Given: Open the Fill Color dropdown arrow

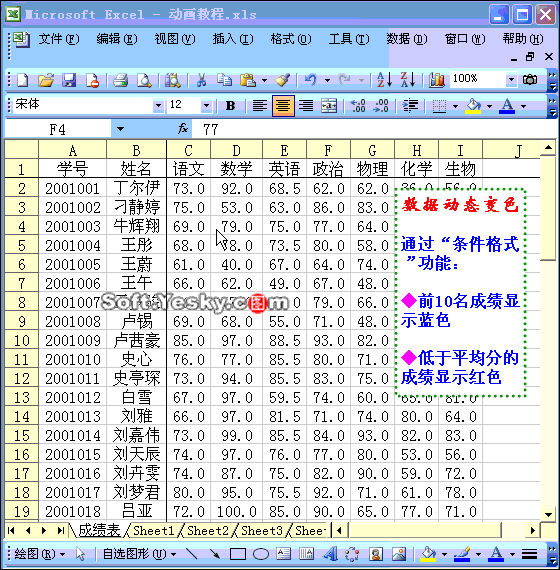Looking at the screenshot, I should (489, 106).
